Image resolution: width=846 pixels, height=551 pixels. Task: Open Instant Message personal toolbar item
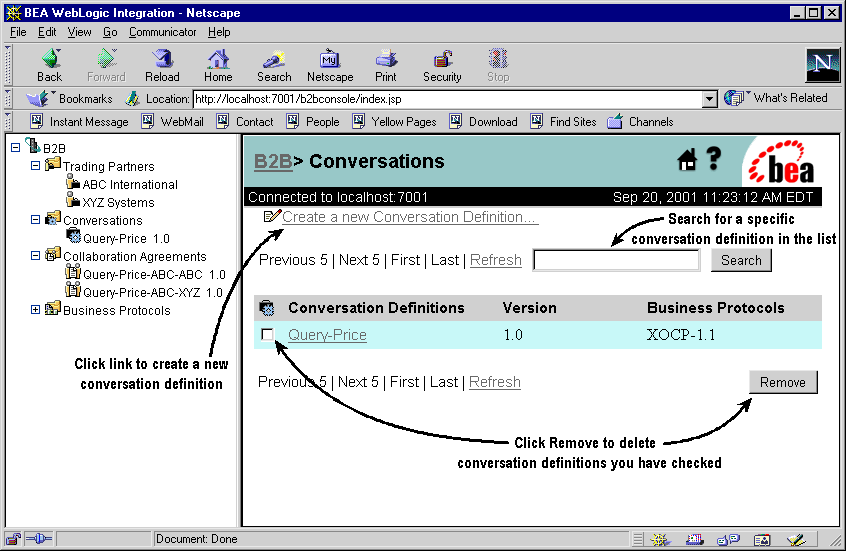(x=79, y=122)
